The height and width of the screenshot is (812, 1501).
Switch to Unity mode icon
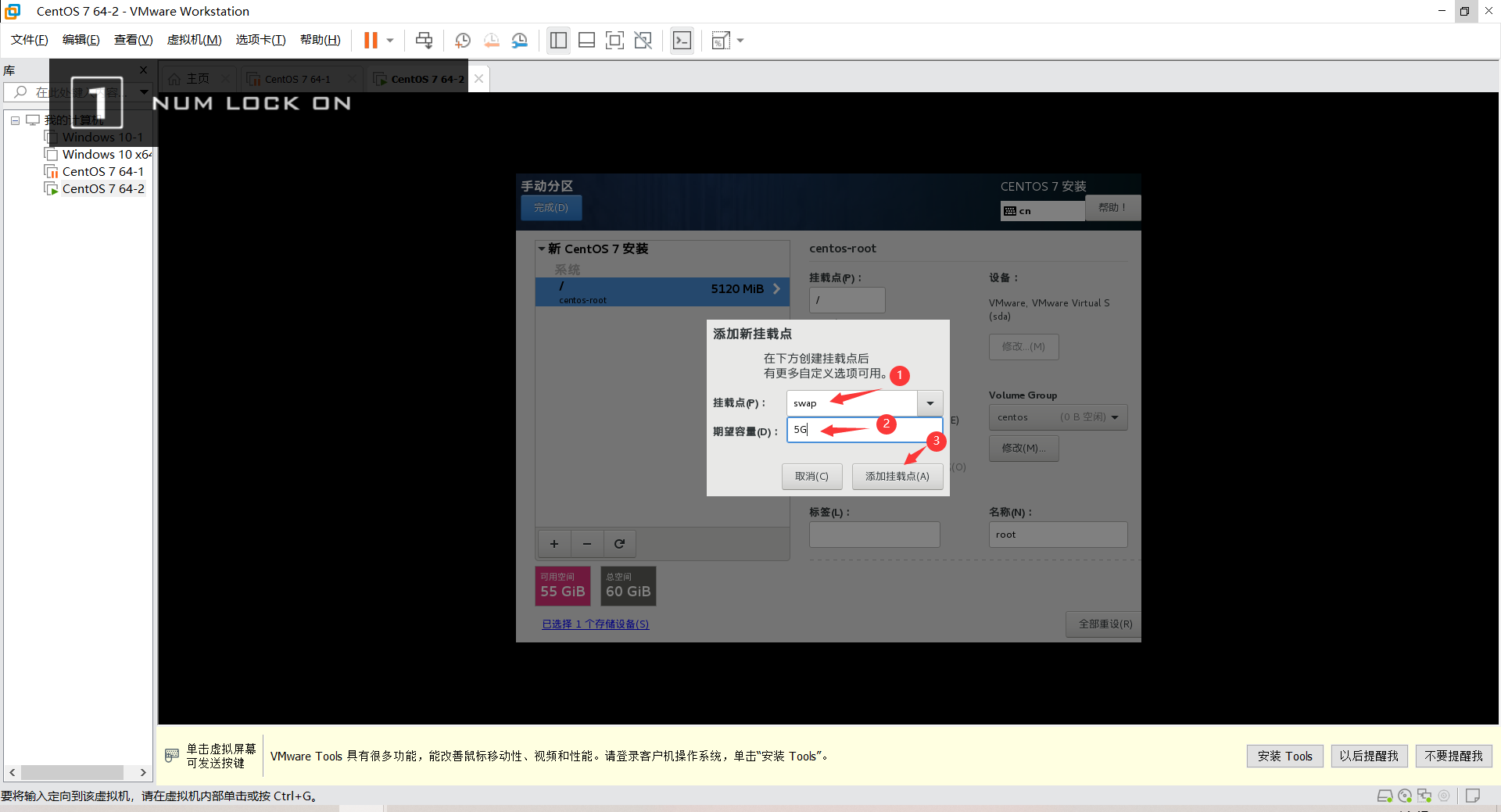pyautogui.click(x=643, y=40)
